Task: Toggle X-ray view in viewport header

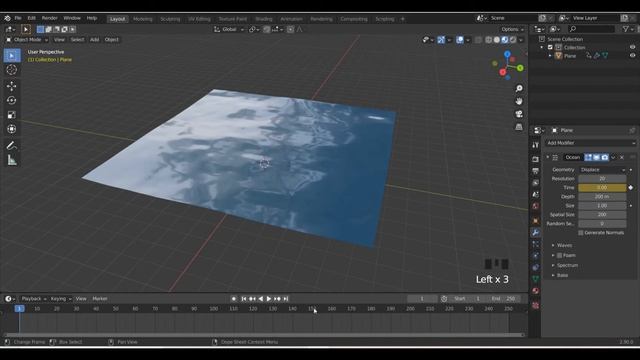Action: (478, 40)
